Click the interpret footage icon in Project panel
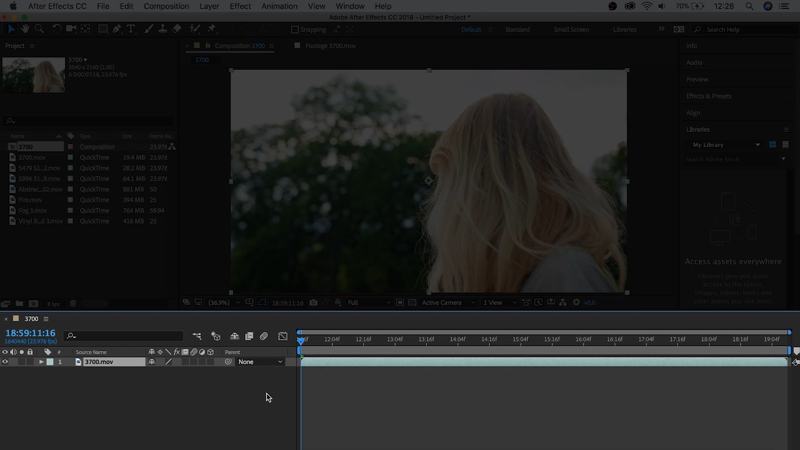800x450 pixels. pyautogui.click(x=6, y=304)
